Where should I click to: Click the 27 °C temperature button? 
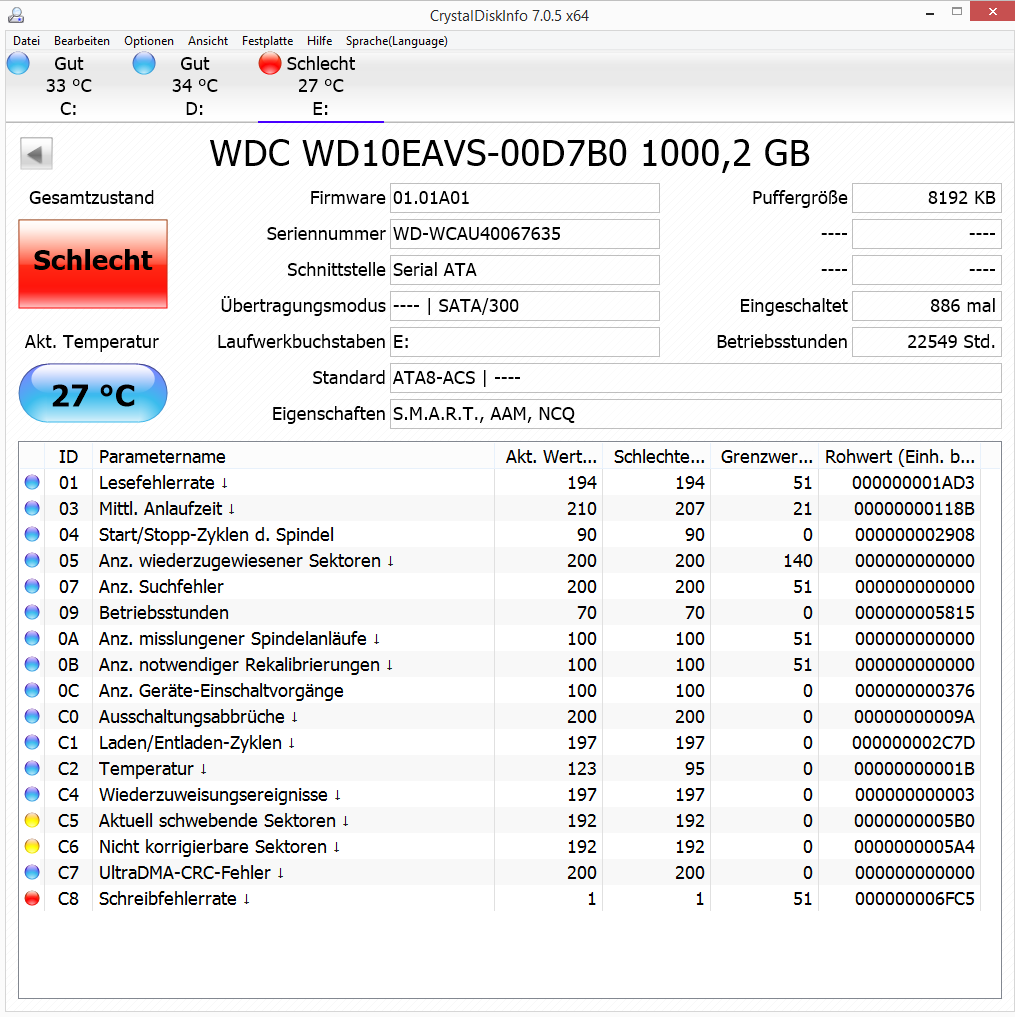(x=93, y=394)
